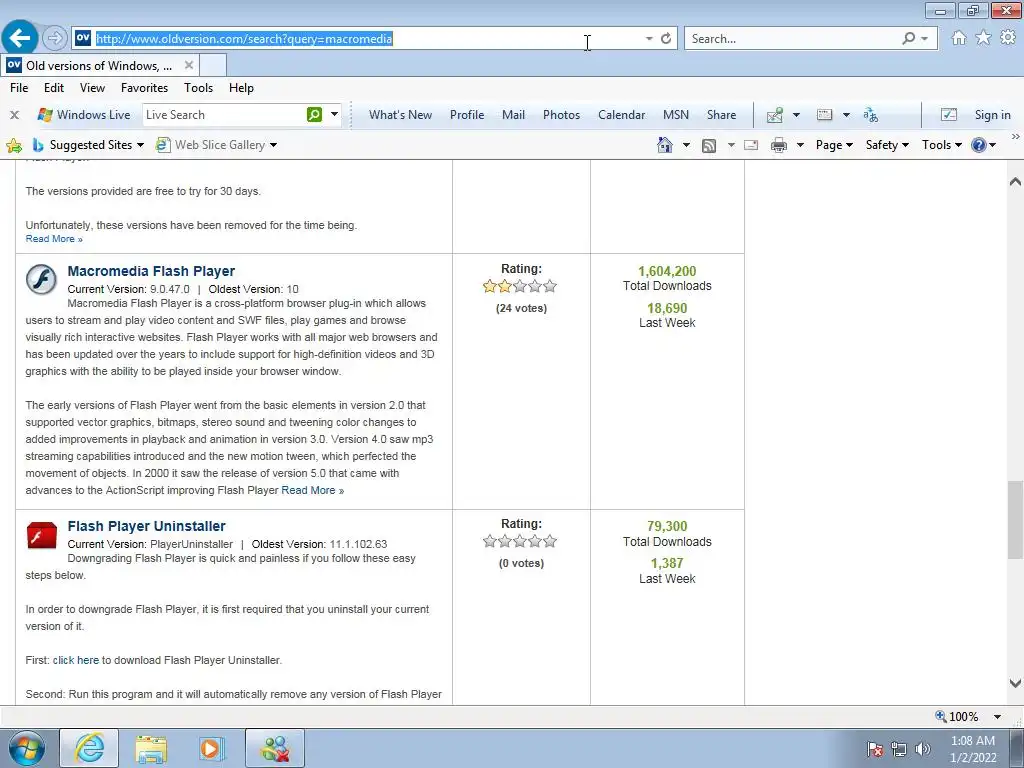
Task: Open the Home icon at top right
Action: point(959,38)
